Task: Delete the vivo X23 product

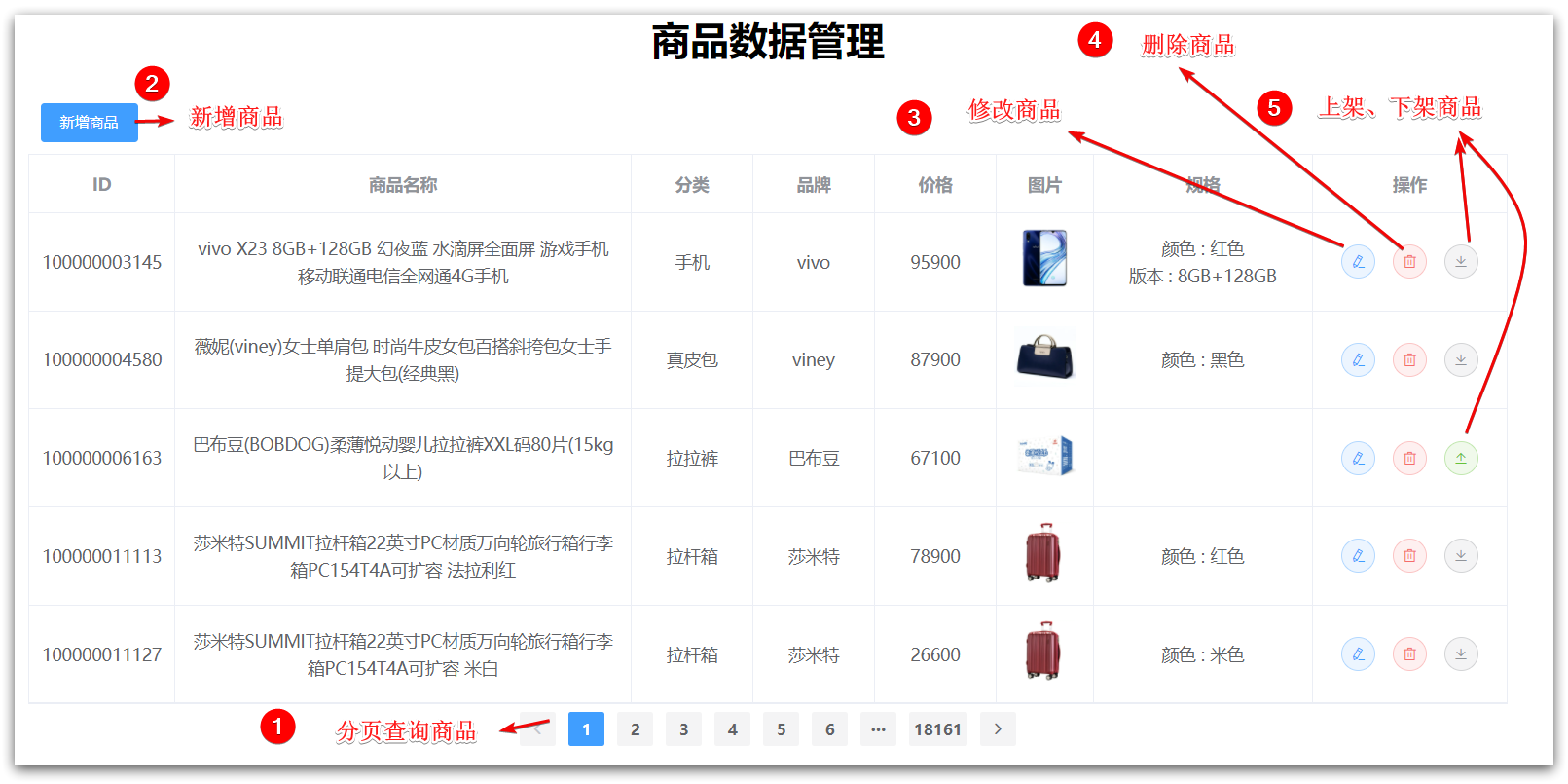Action: tap(1409, 261)
